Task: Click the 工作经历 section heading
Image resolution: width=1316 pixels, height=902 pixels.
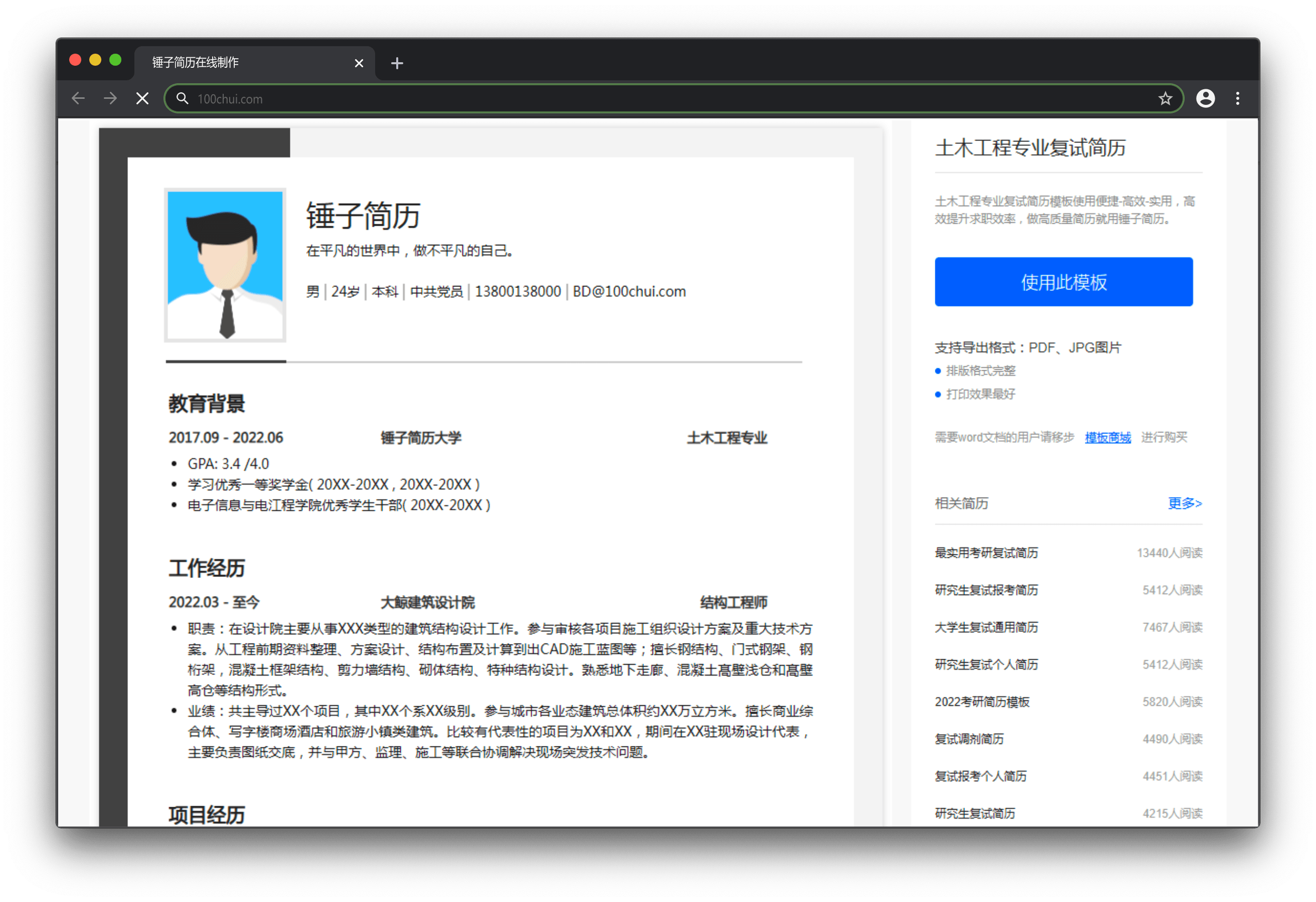Action: coord(206,568)
